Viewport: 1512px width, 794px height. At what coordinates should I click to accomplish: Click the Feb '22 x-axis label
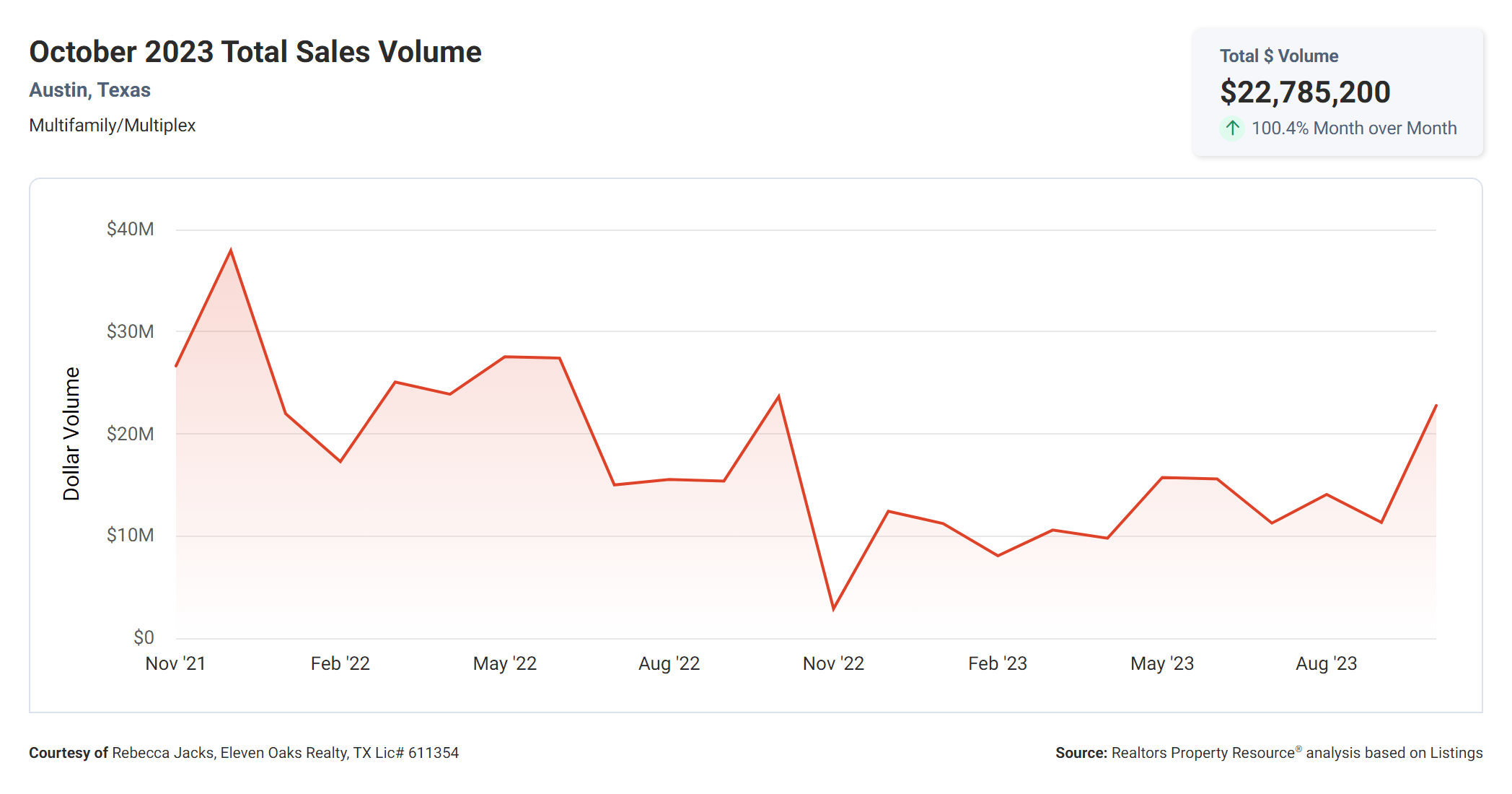[340, 663]
